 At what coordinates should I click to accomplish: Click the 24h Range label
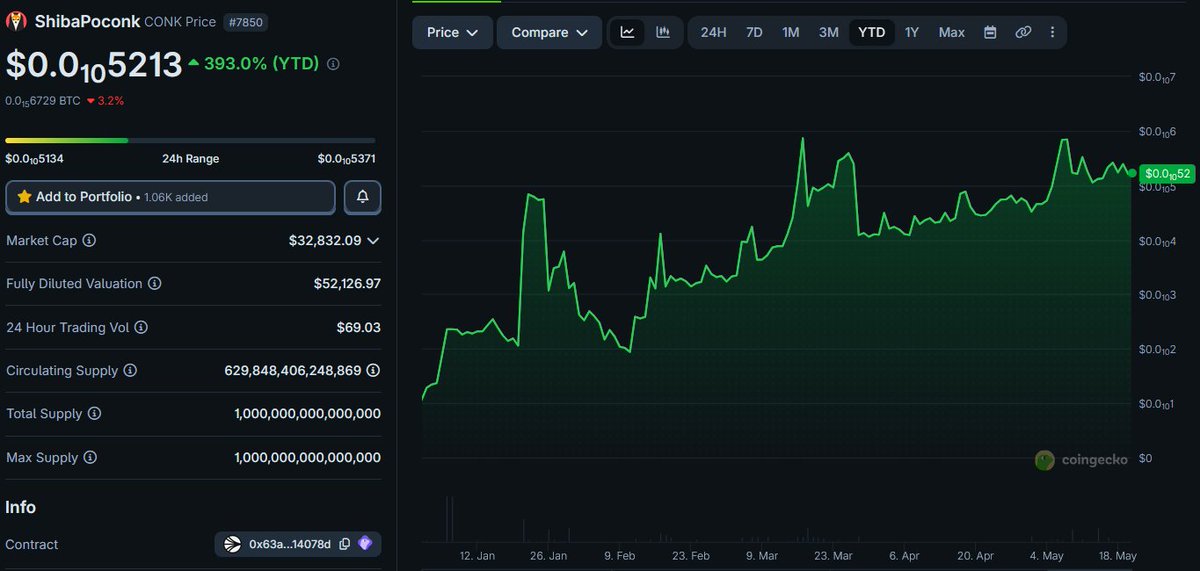click(x=190, y=159)
